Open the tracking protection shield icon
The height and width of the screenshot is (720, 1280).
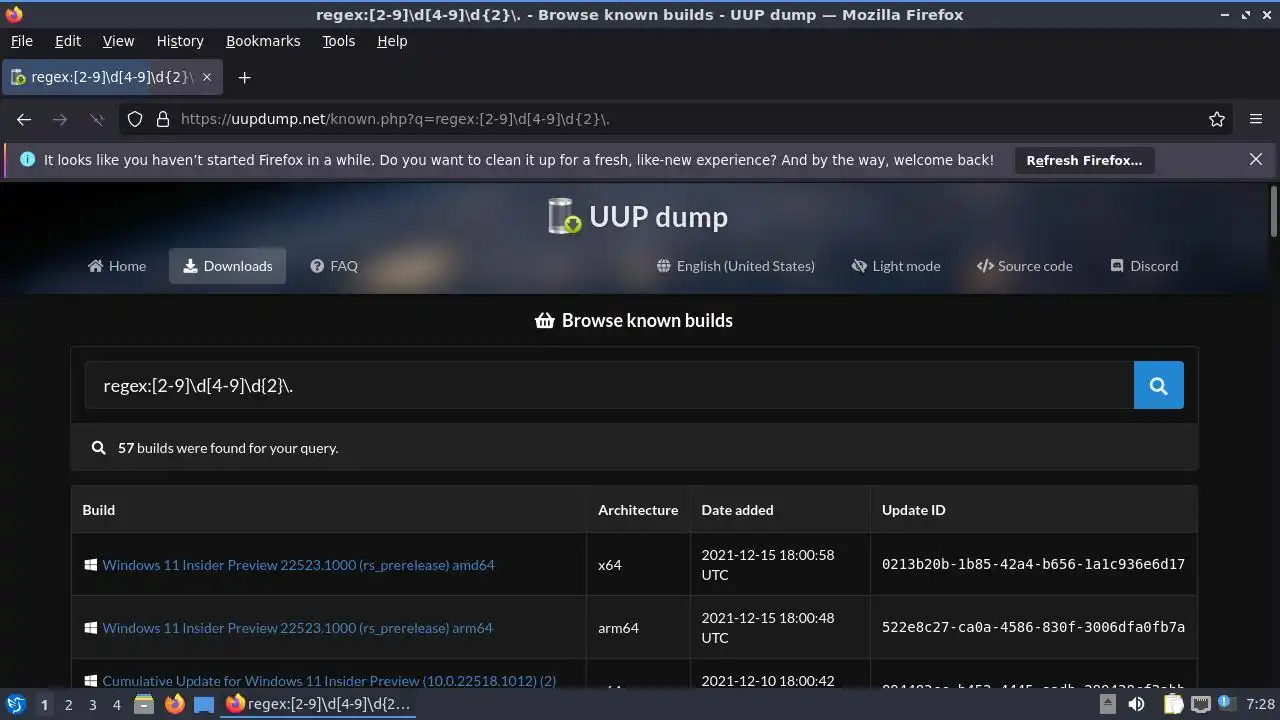pyautogui.click(x=135, y=119)
